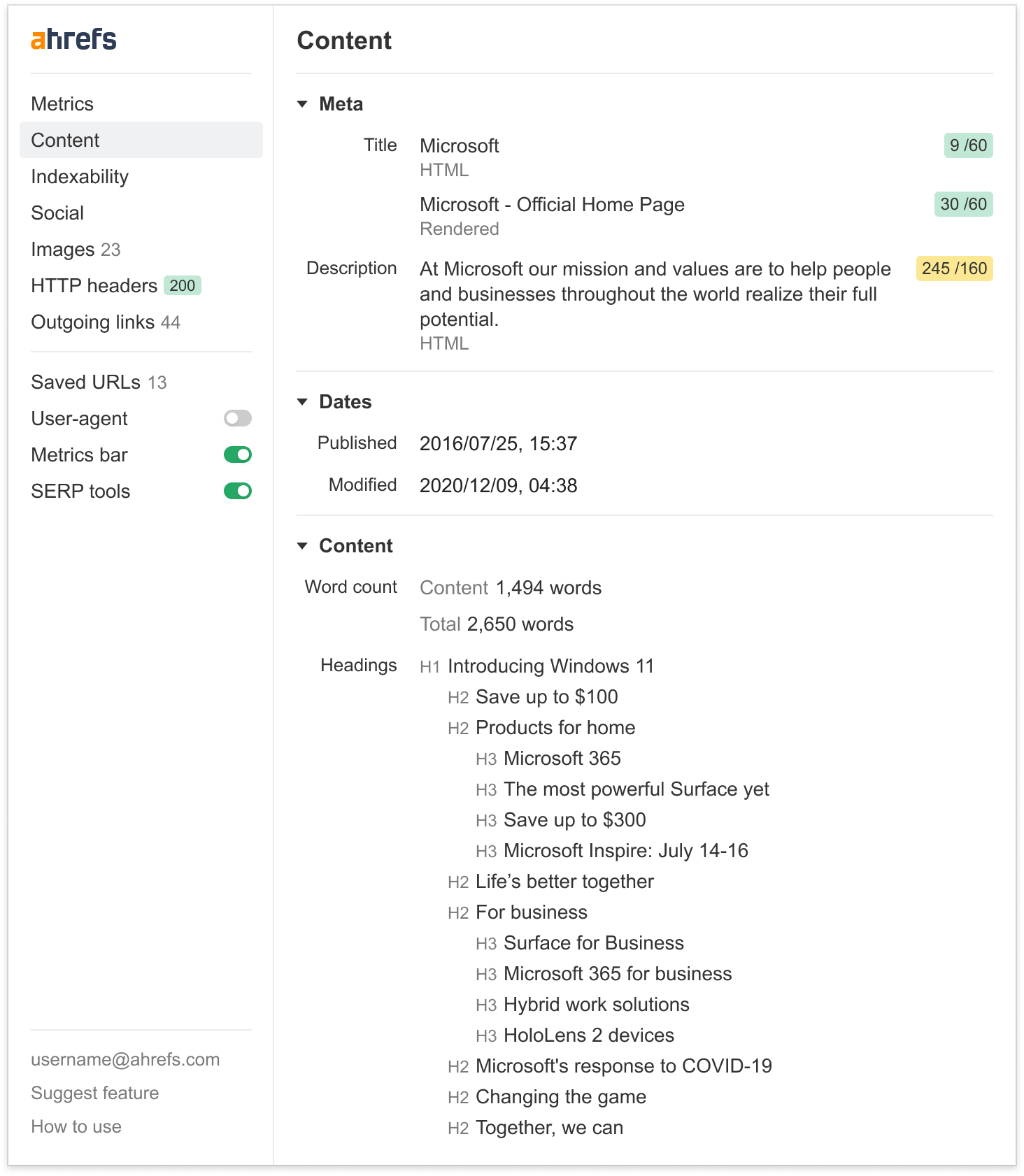Disable the SERP tools toggle
1024x1176 pixels.
(x=238, y=491)
